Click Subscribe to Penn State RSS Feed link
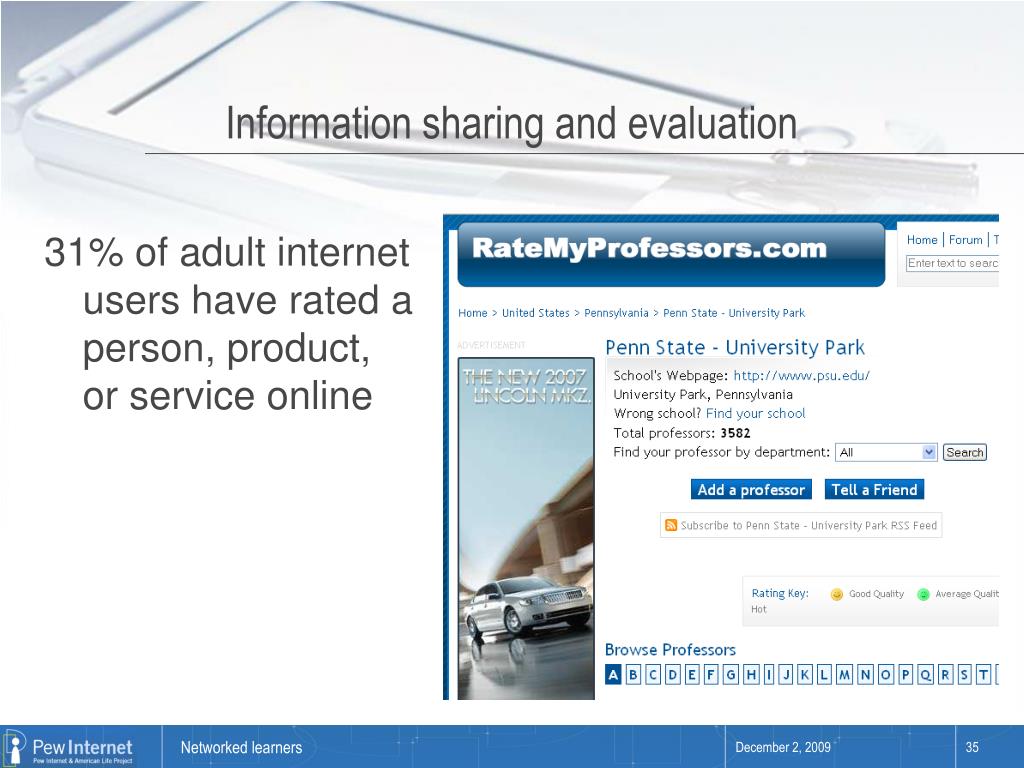The height and width of the screenshot is (768, 1024). coord(808,525)
